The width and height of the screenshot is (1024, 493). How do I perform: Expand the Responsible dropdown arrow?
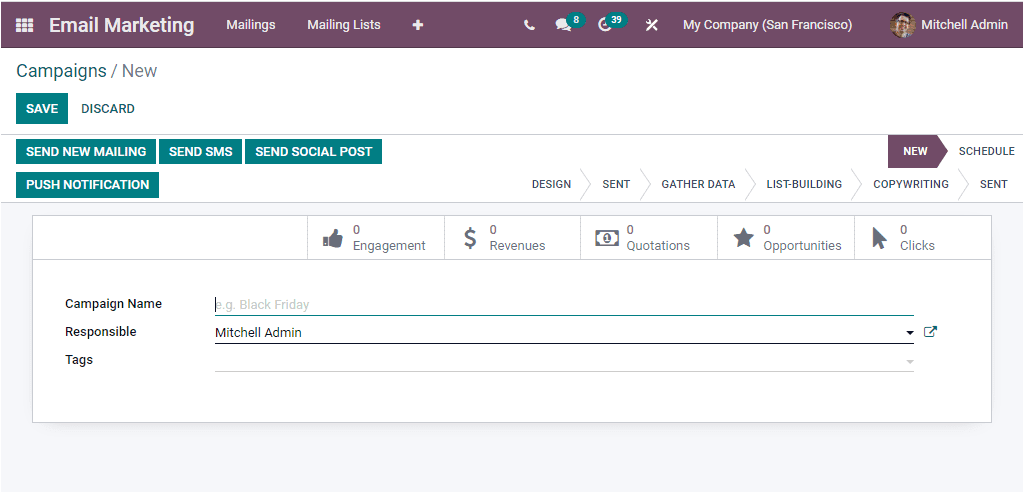[x=910, y=333]
